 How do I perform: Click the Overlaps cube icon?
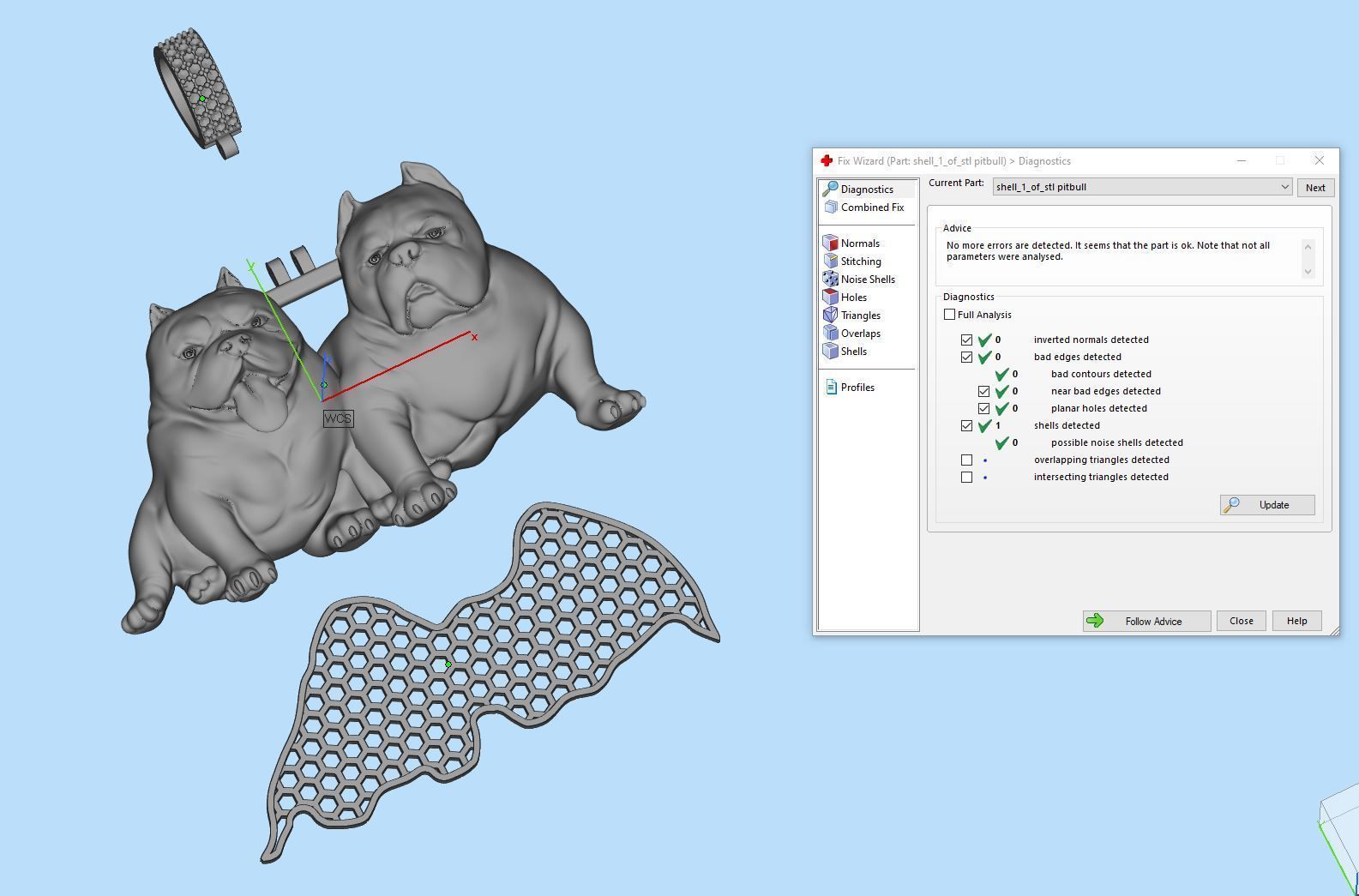tap(830, 333)
